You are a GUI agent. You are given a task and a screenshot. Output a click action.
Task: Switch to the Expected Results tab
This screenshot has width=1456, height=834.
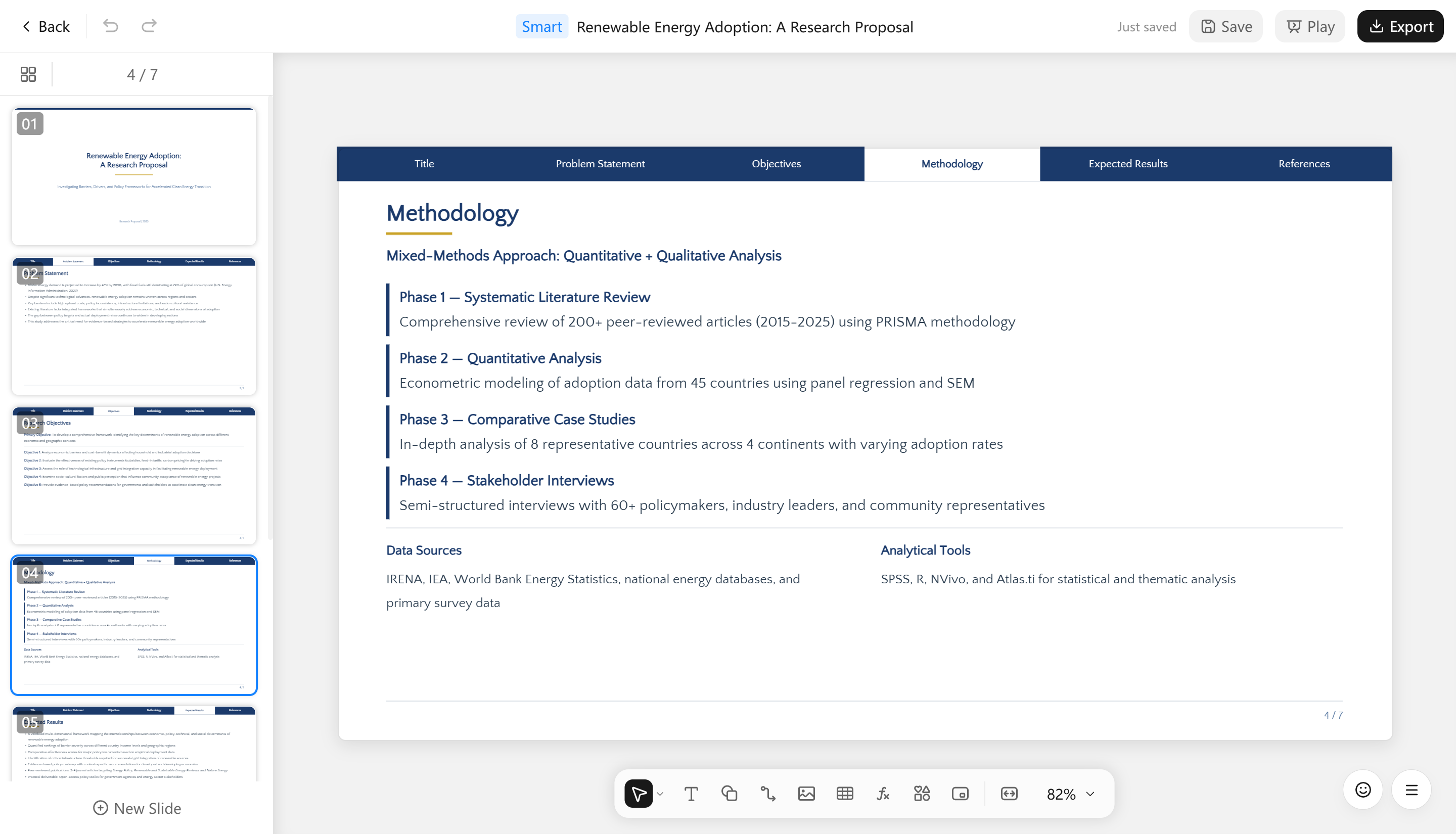point(1128,164)
